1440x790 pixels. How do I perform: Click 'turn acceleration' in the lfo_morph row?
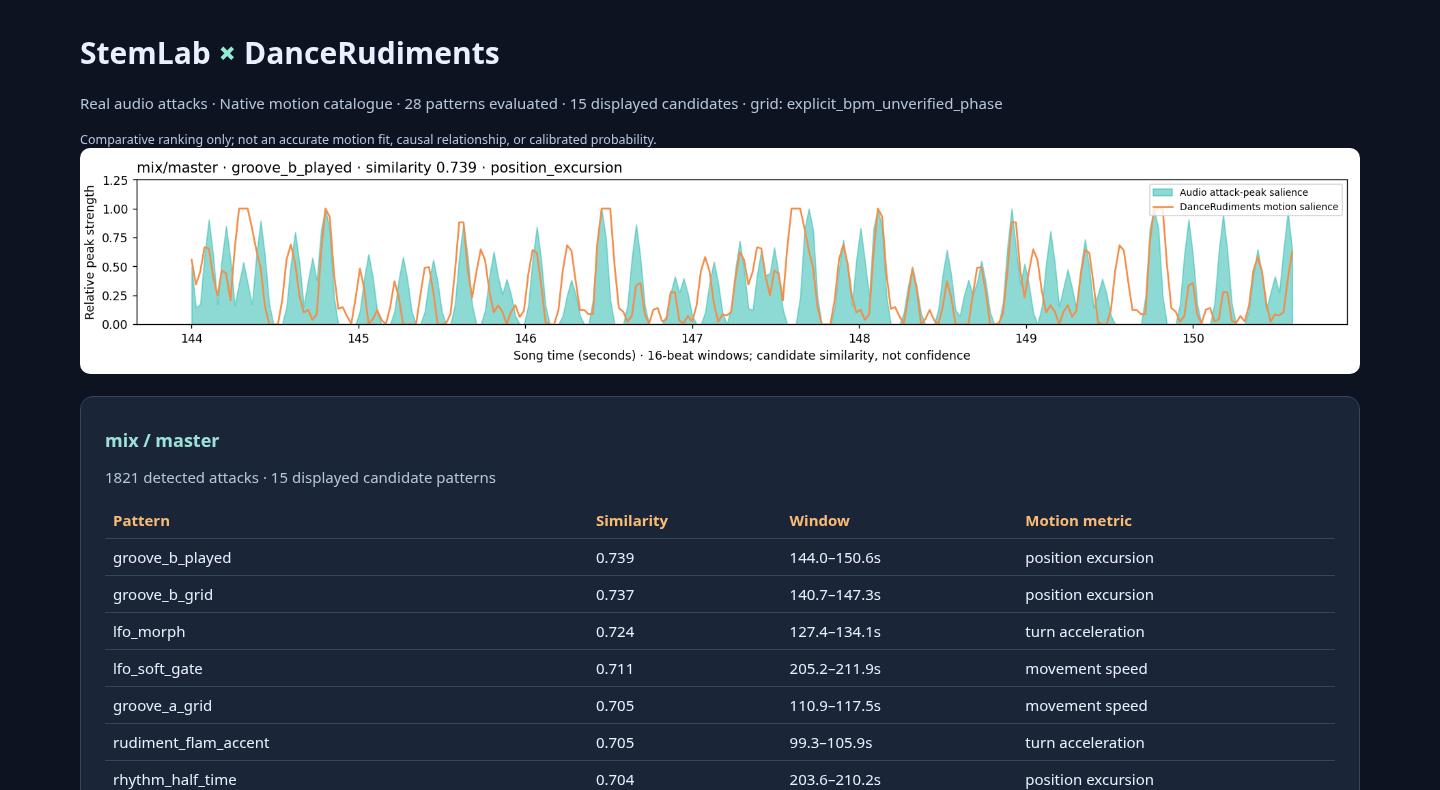[1085, 632]
